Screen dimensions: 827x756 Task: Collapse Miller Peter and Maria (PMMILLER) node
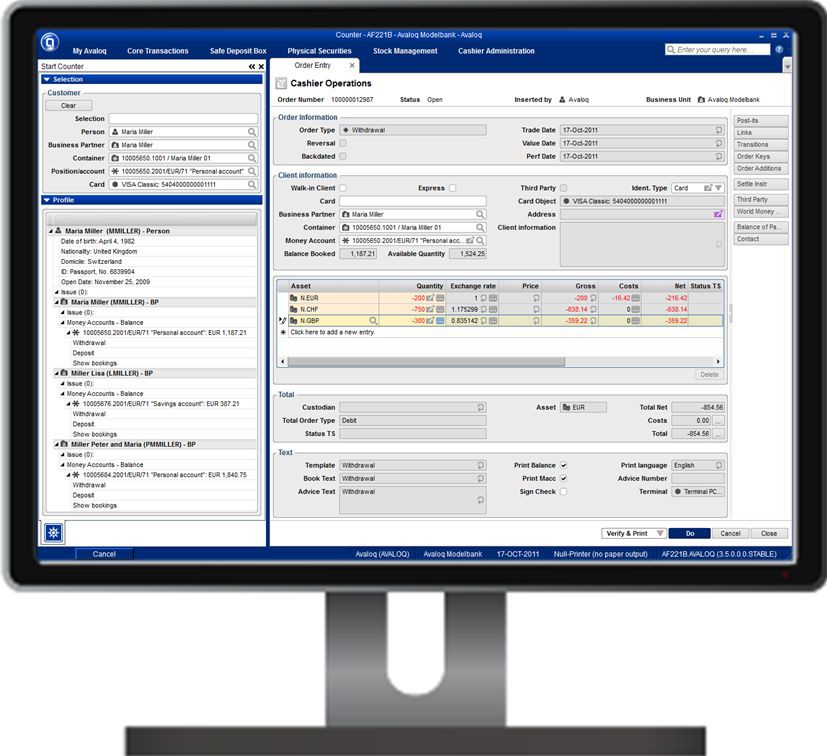[56, 445]
